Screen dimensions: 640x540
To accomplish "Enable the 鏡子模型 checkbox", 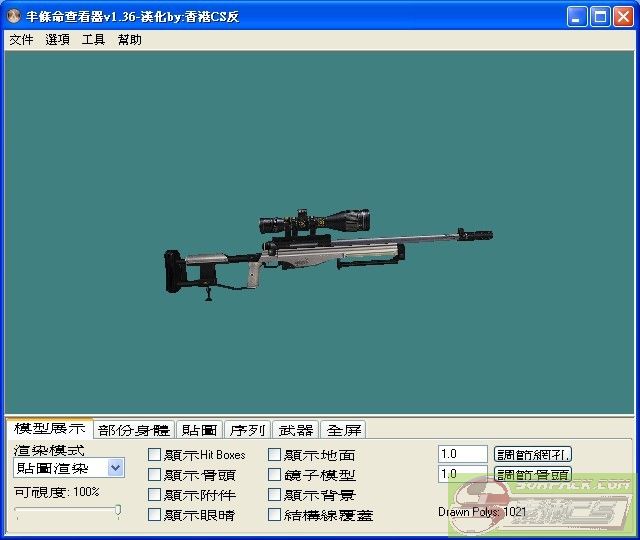I will pyautogui.click(x=275, y=475).
